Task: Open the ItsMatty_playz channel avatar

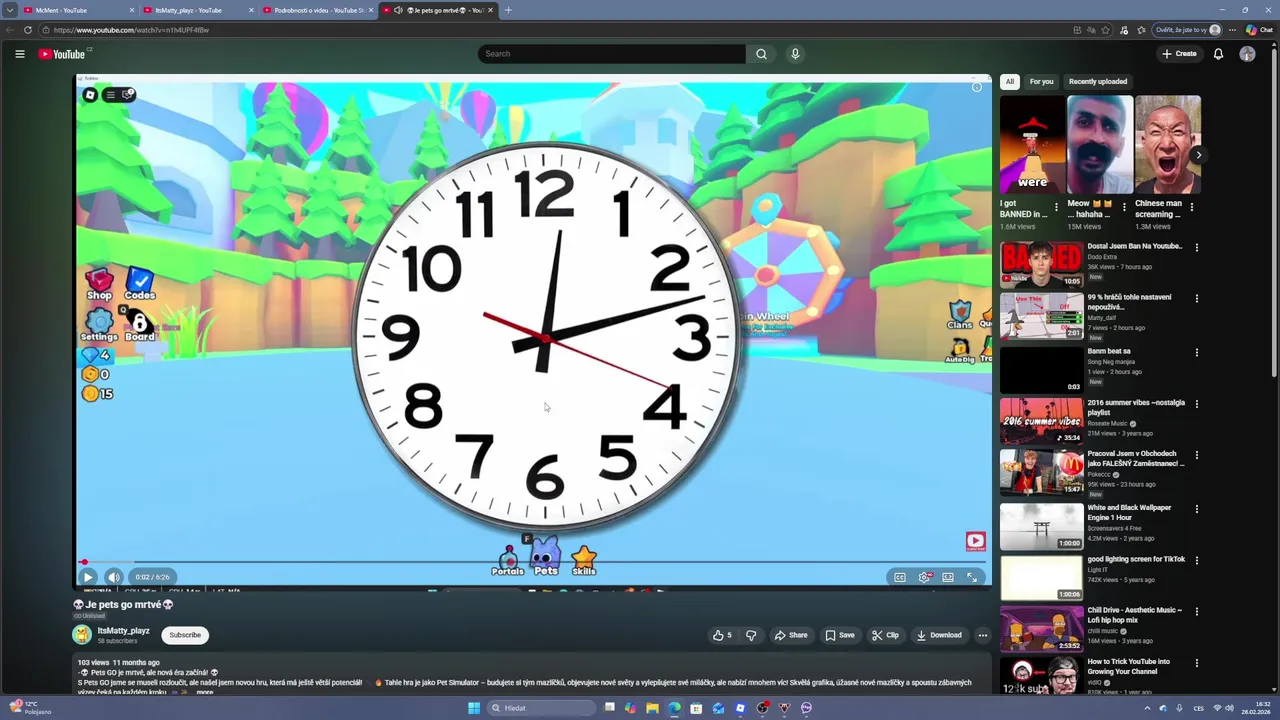Action: (x=82, y=635)
